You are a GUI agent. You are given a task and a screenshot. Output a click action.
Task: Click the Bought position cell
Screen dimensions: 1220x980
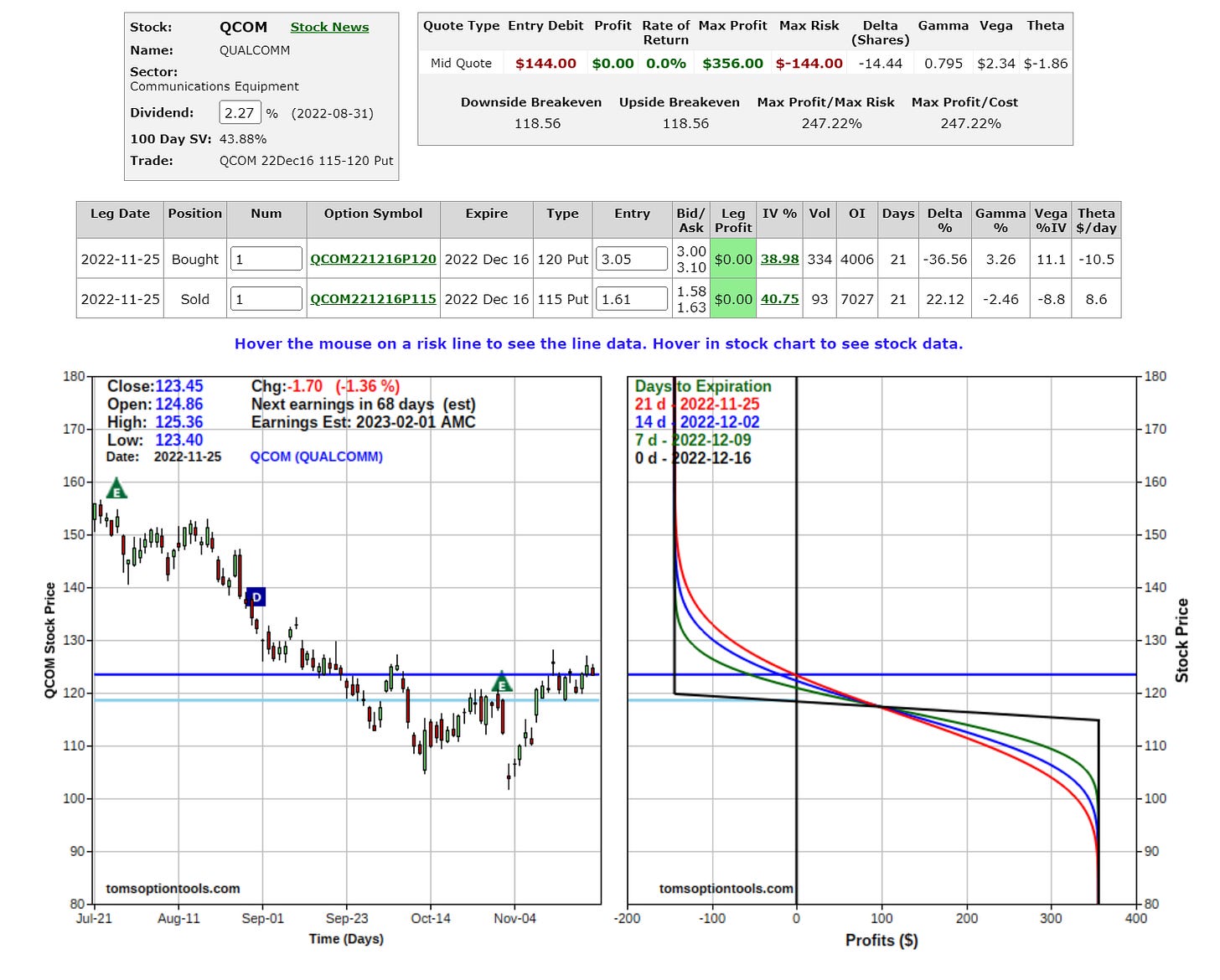tap(195, 259)
